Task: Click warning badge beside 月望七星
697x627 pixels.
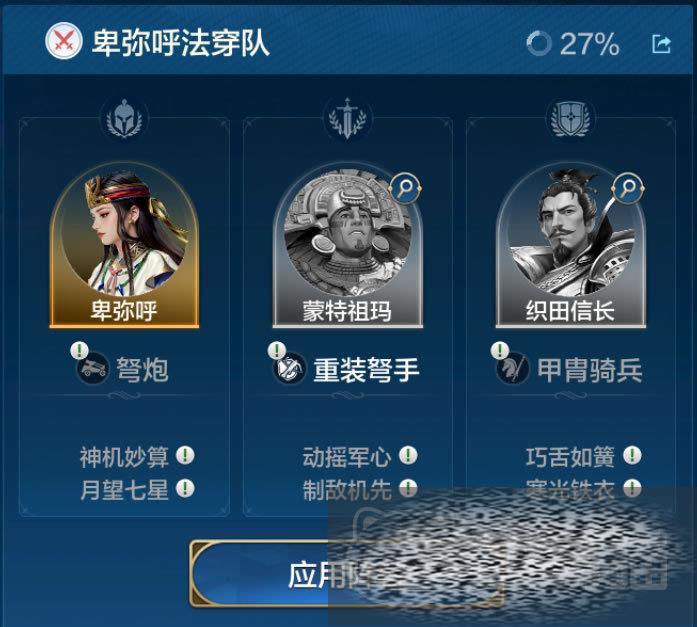Action: 185,488
